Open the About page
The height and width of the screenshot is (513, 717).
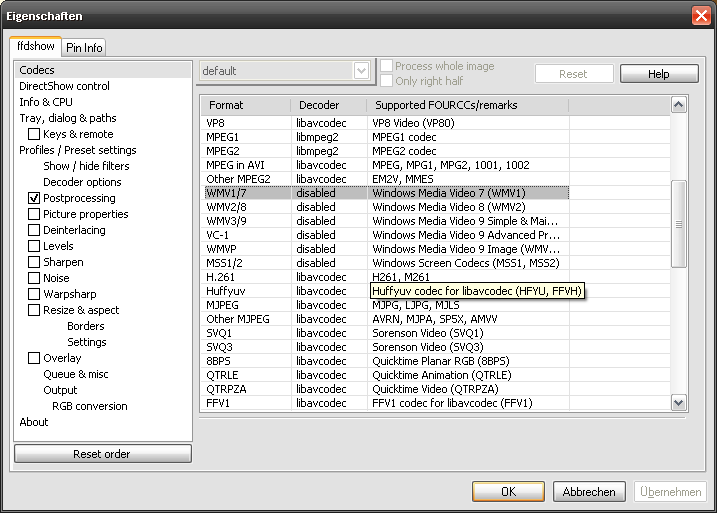[x=34, y=422]
